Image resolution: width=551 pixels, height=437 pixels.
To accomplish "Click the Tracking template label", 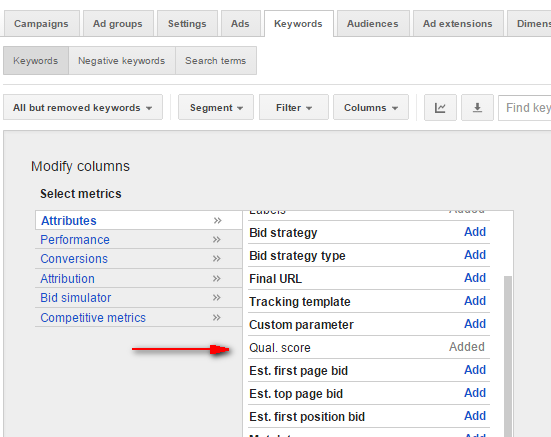I will [300, 302].
